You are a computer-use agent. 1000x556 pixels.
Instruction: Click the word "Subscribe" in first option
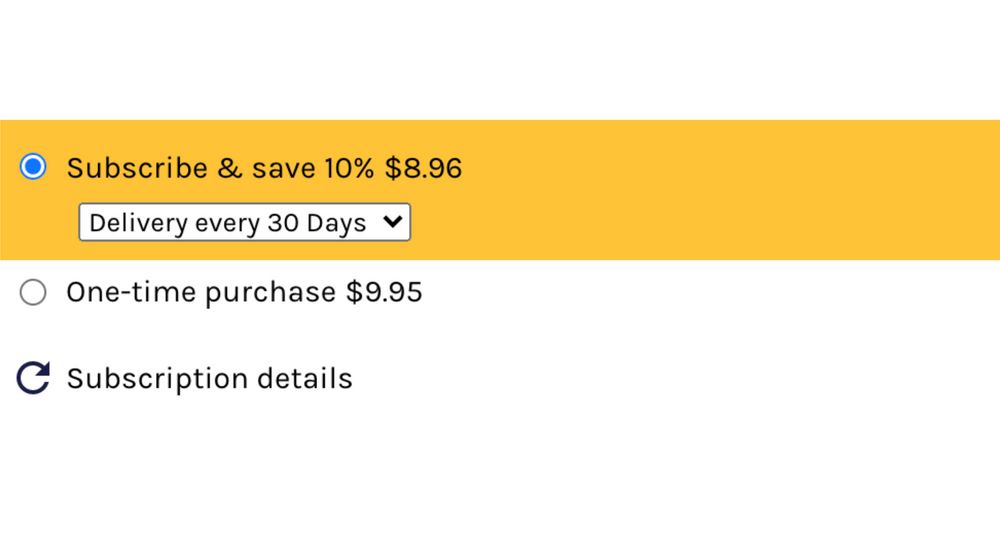(x=137, y=168)
